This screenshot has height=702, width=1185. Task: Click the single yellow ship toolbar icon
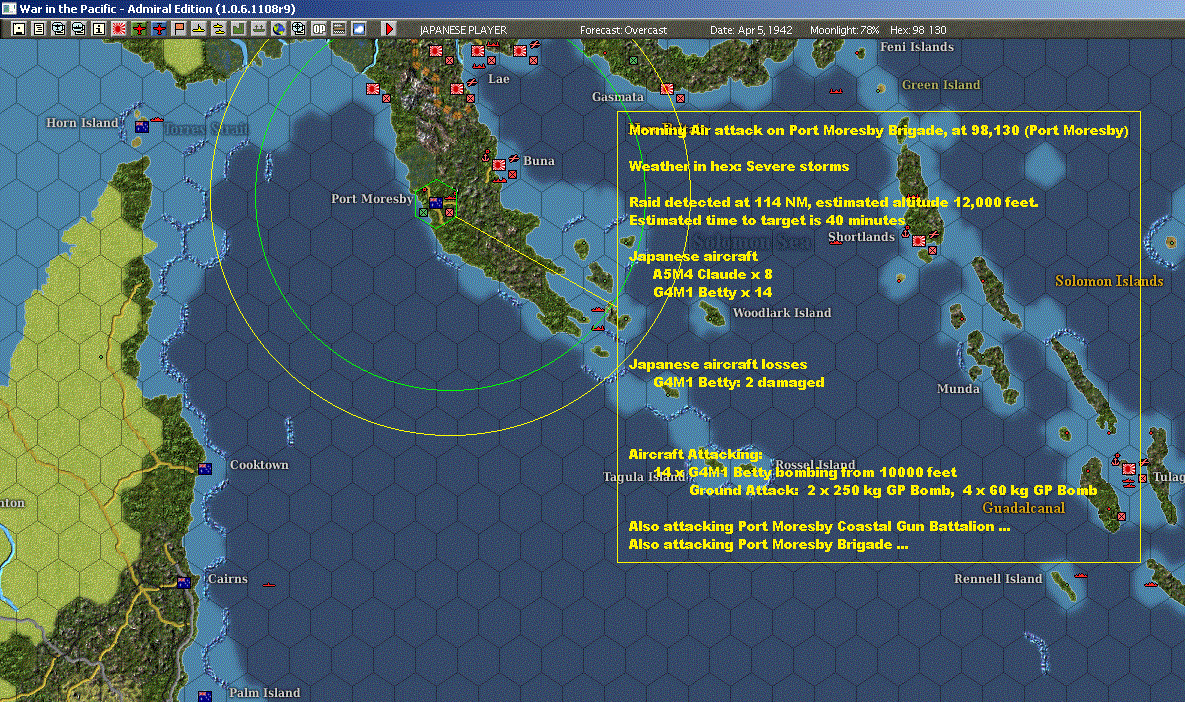(x=199, y=29)
